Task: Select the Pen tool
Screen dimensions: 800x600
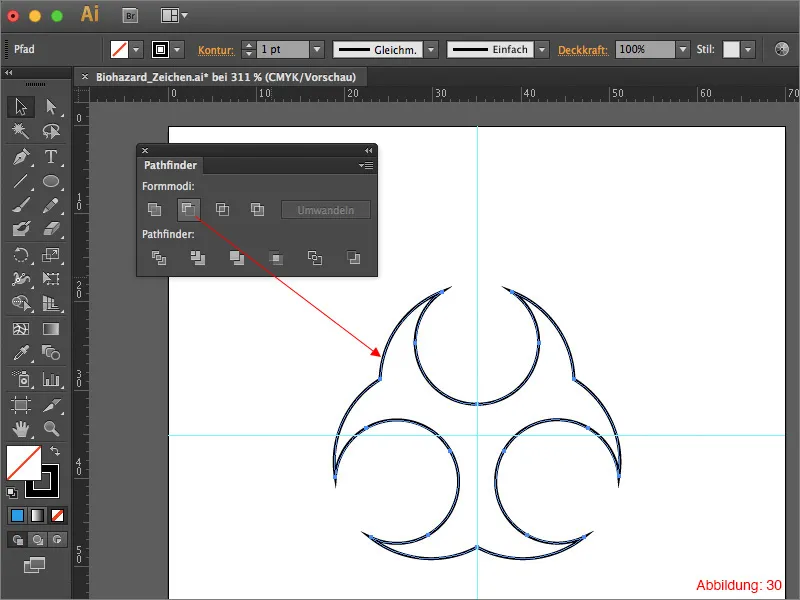Action: [x=21, y=157]
